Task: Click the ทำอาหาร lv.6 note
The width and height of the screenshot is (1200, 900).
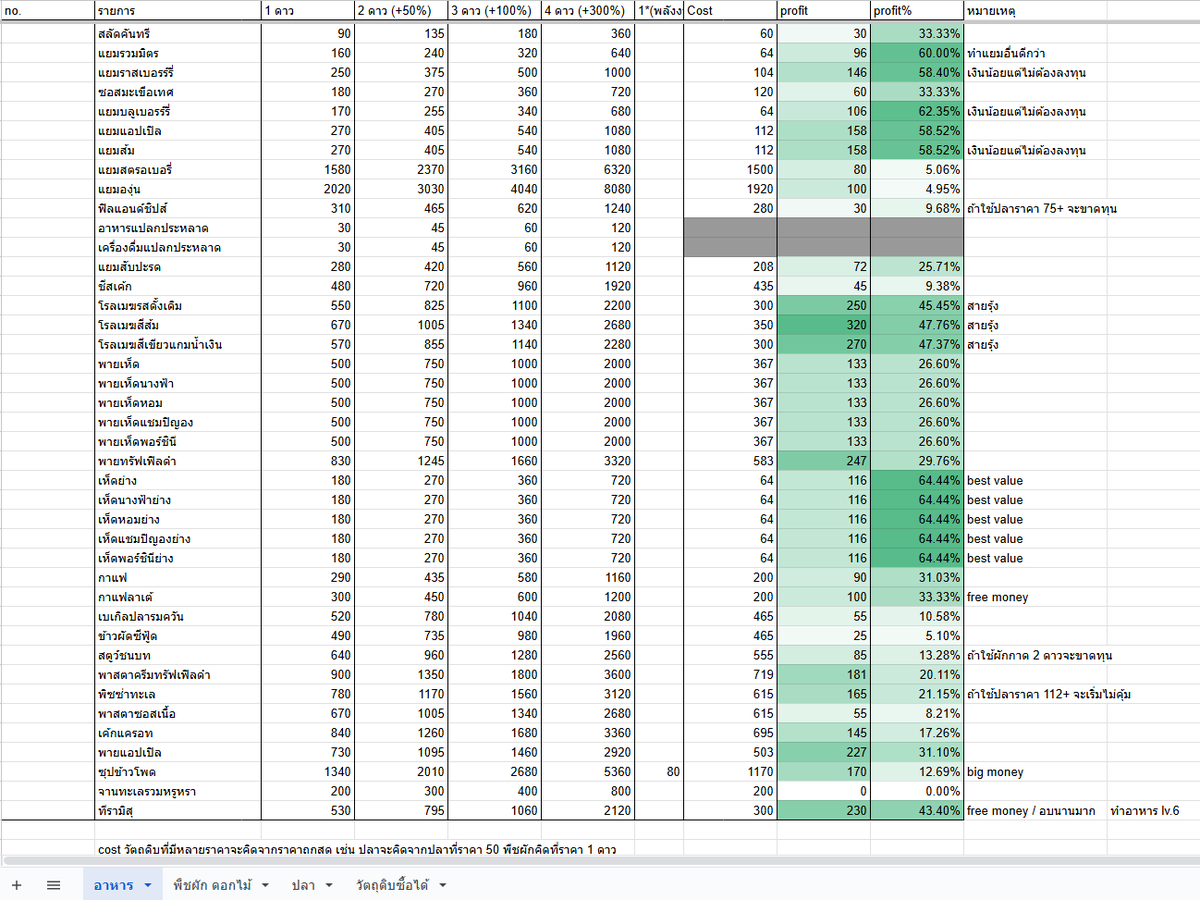Action: [1144, 812]
